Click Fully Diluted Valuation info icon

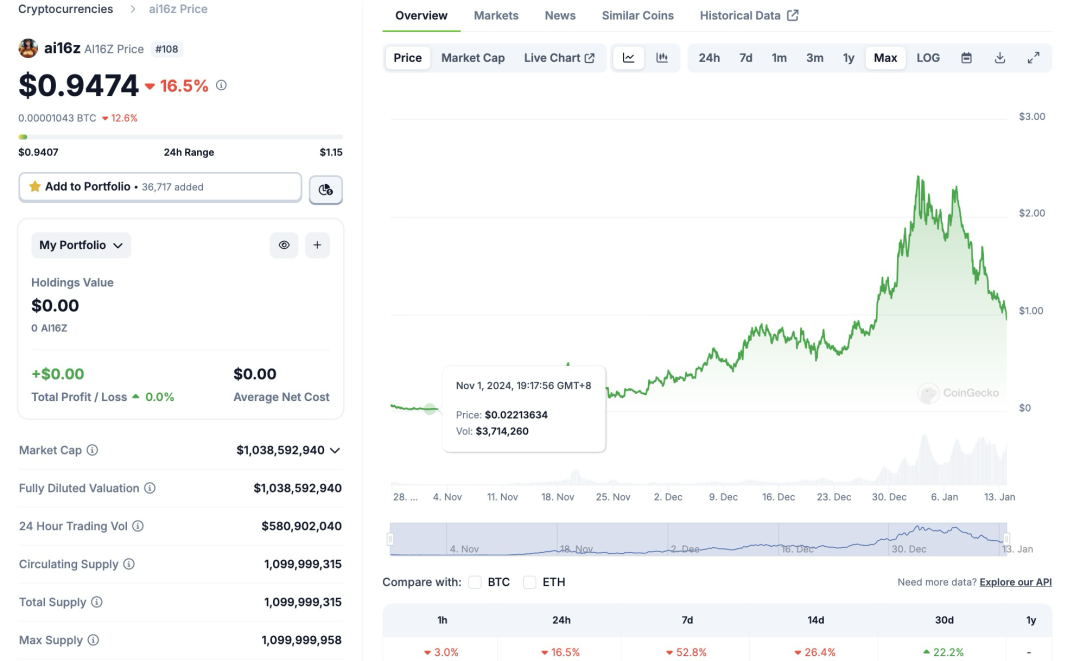point(149,487)
